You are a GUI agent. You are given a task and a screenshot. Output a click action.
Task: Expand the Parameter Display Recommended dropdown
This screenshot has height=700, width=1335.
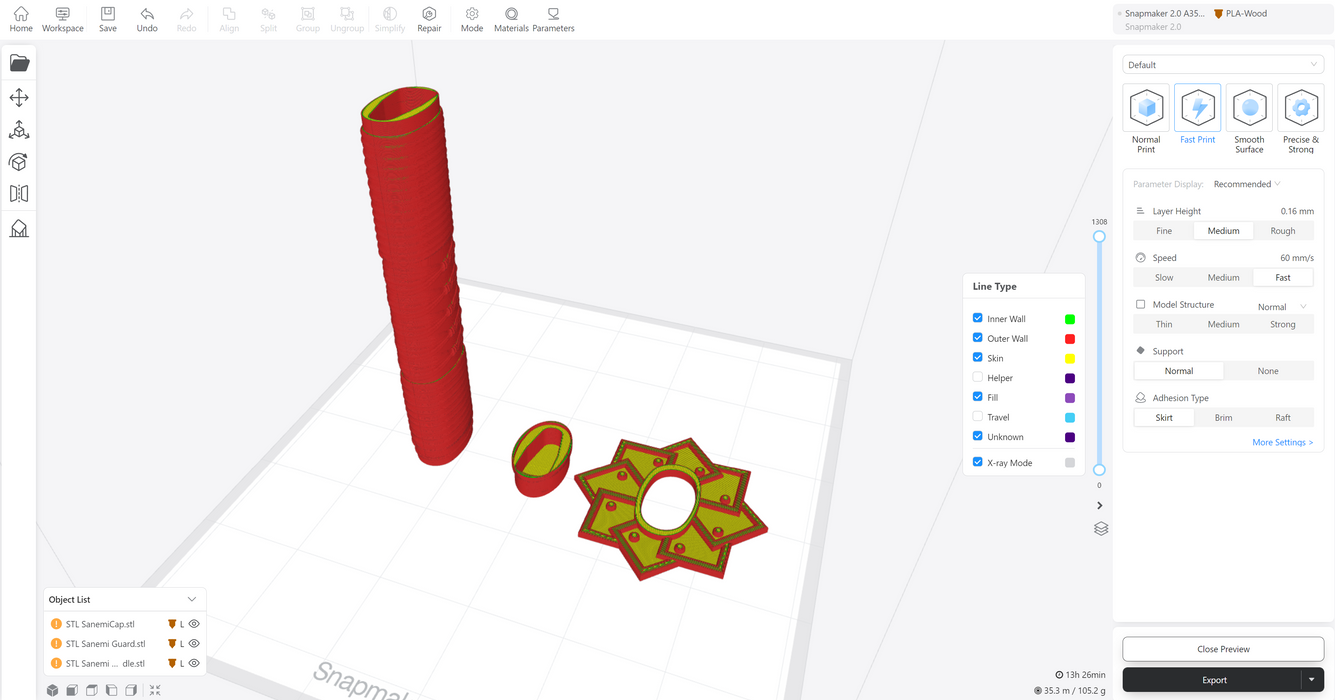[1247, 184]
